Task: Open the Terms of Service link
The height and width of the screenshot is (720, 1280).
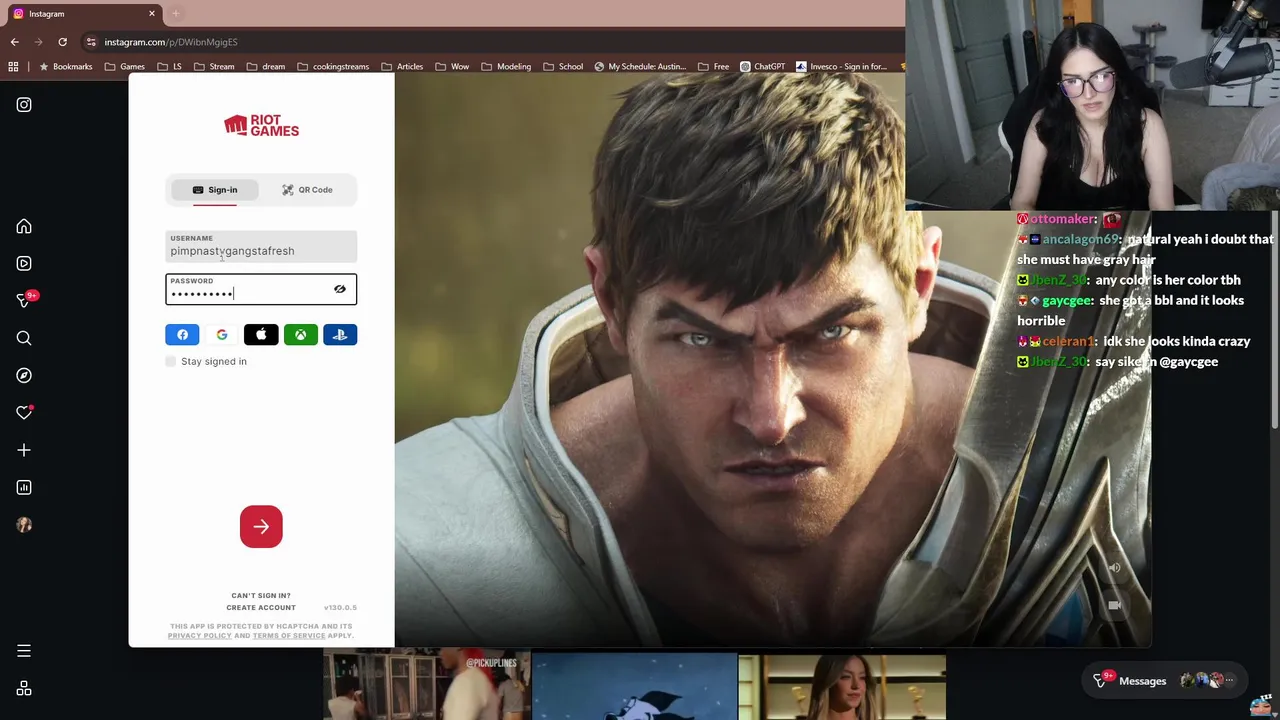Action: [289, 636]
